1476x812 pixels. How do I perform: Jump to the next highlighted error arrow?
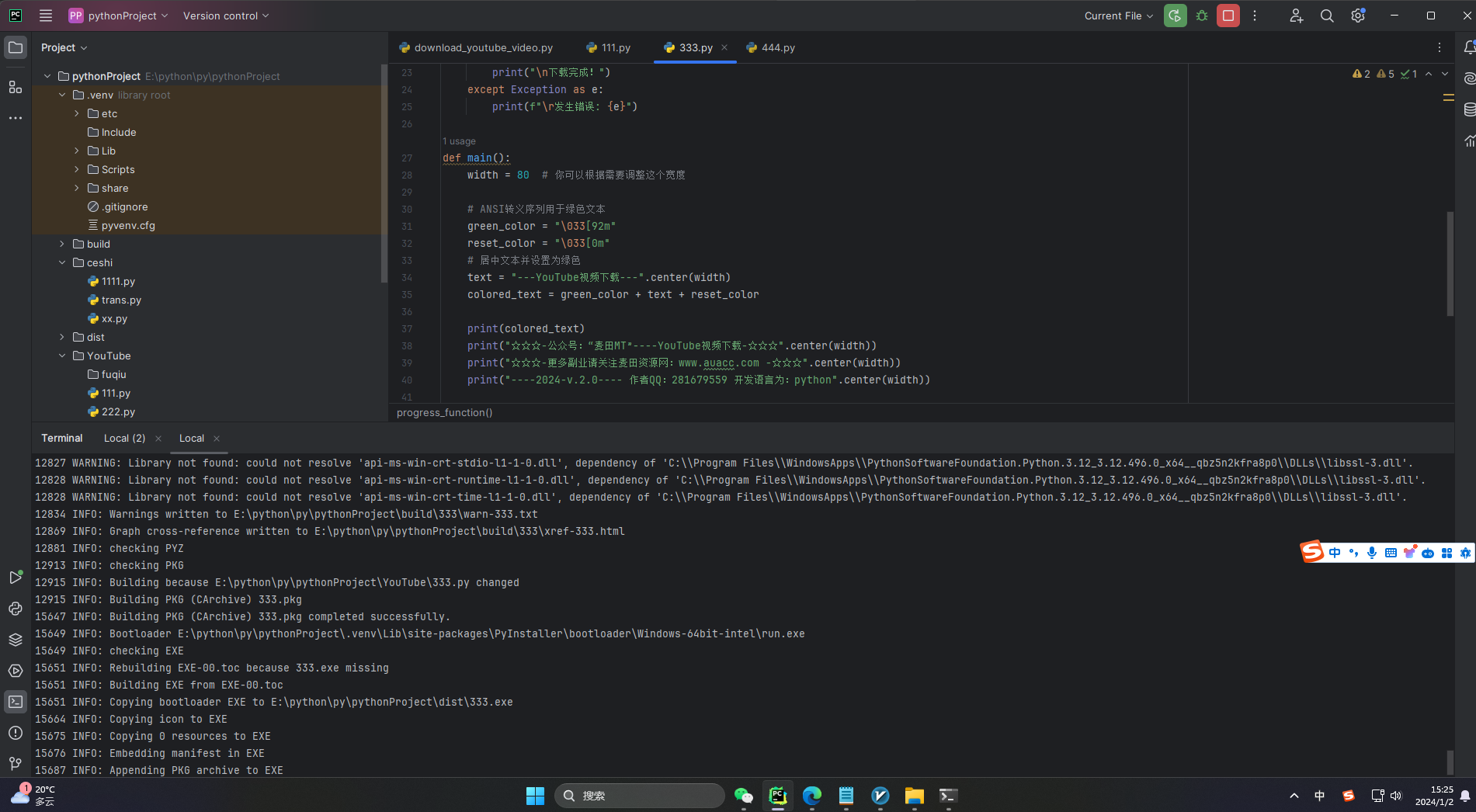pos(1445,74)
